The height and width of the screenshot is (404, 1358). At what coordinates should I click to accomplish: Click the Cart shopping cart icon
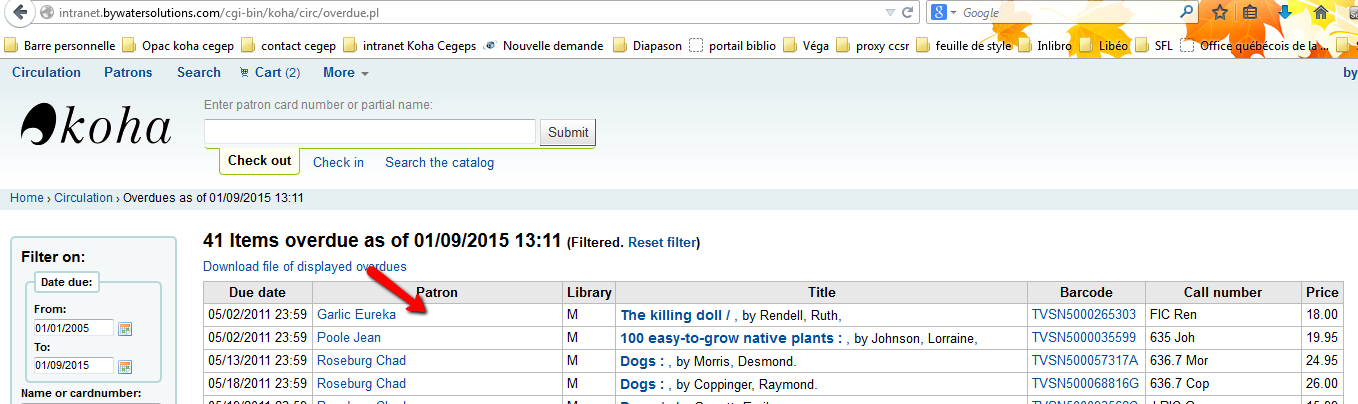244,72
